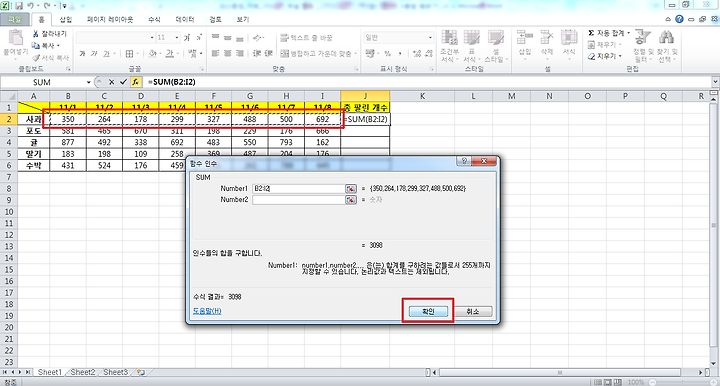Click 복사 copy in the clipboard group
Image resolution: width=720 pixels, height=386 pixels.
pyautogui.click(x=46, y=46)
